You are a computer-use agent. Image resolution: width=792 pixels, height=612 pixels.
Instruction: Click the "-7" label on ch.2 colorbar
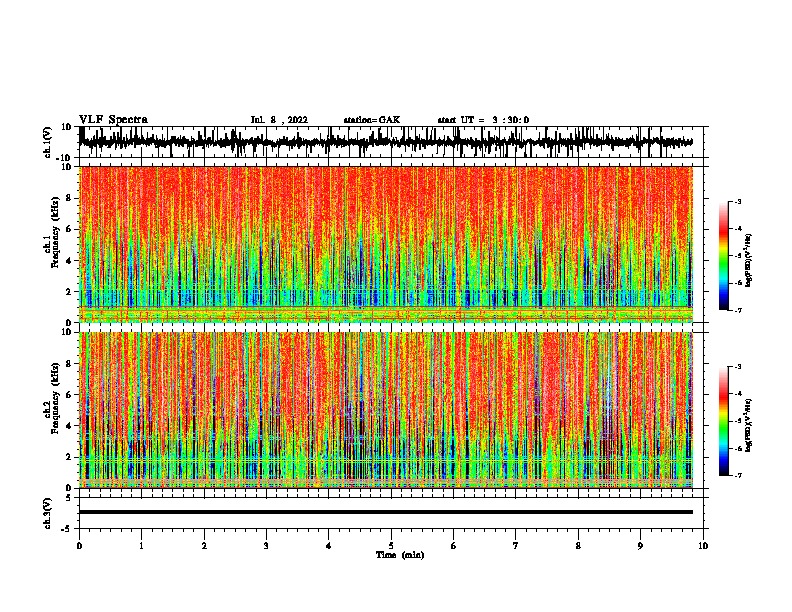point(737,475)
